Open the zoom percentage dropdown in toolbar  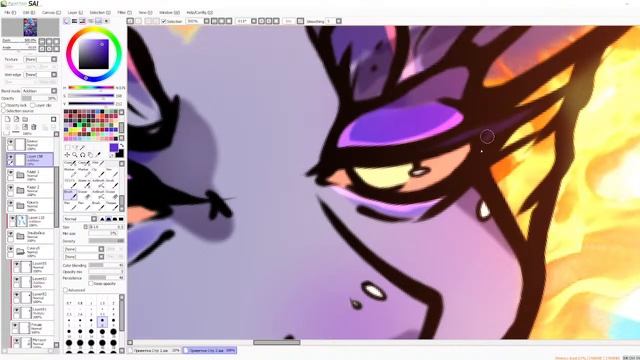[x=206, y=21]
